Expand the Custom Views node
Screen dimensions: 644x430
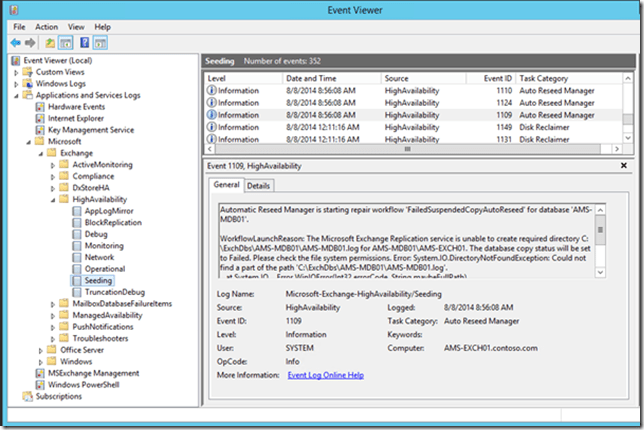(x=17, y=72)
